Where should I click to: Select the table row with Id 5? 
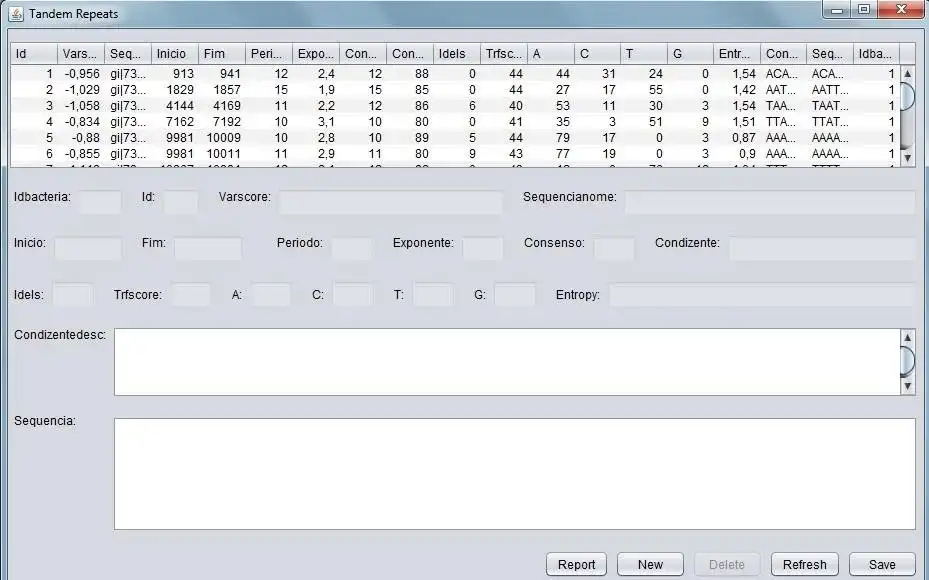(300, 137)
